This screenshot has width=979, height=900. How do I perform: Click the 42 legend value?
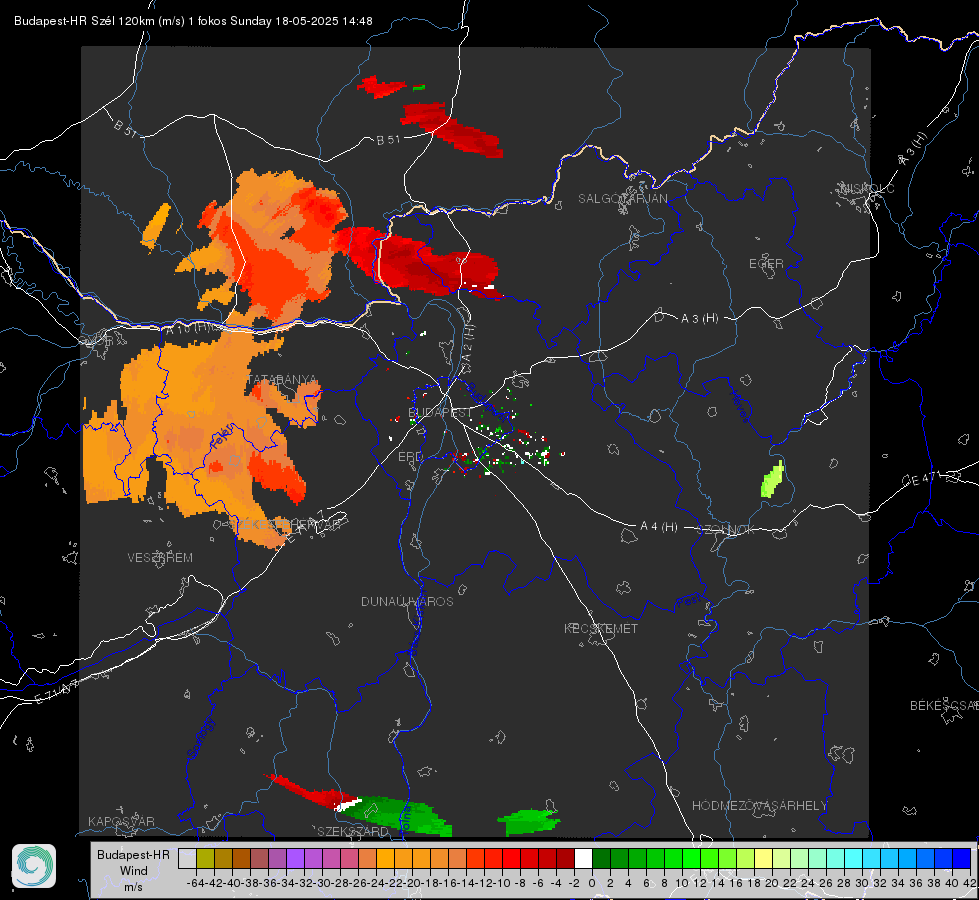(969, 883)
